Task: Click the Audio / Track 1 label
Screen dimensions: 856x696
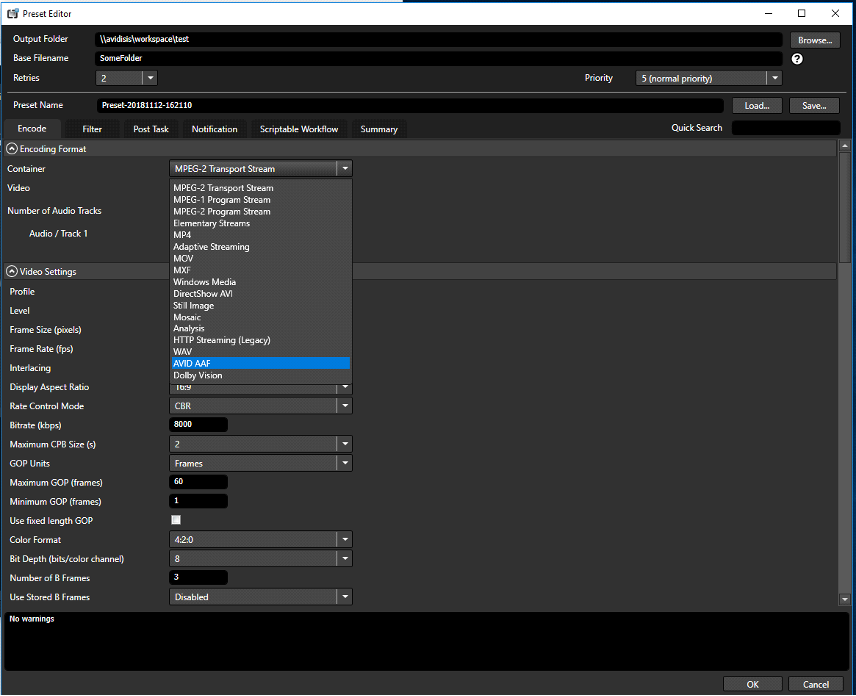Action: (x=58, y=234)
